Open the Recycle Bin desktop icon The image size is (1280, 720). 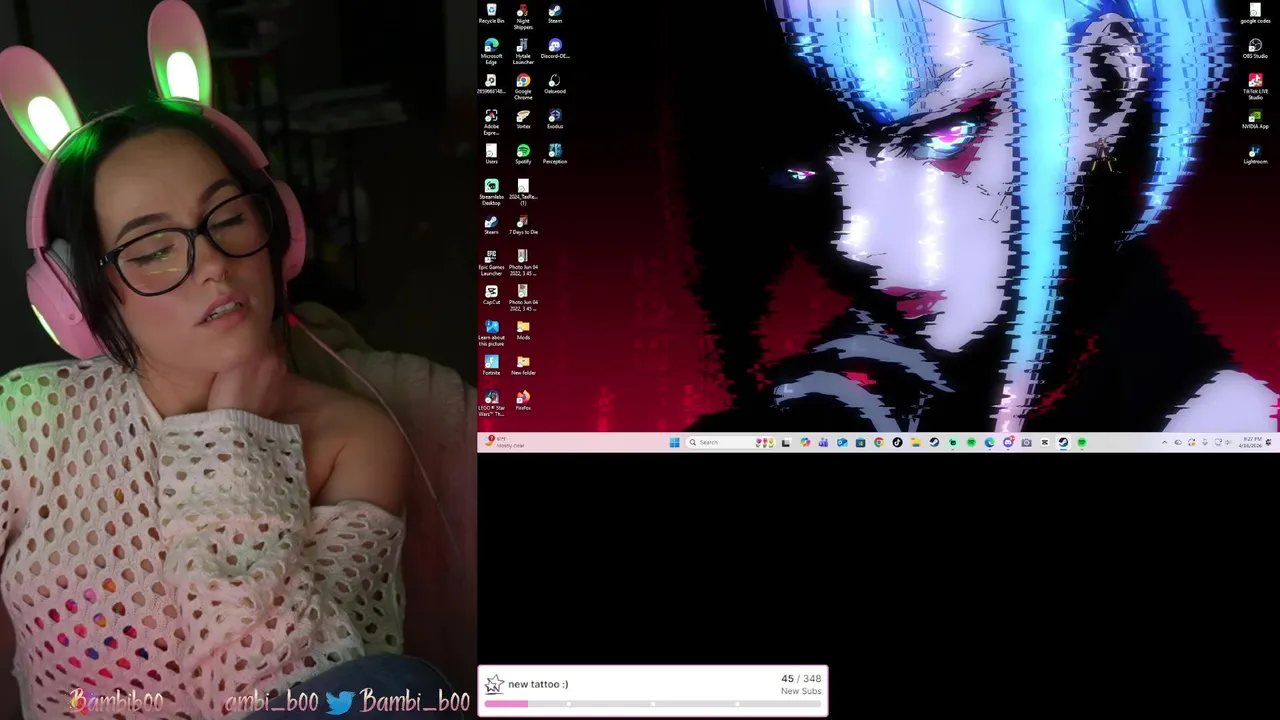pyautogui.click(x=491, y=14)
